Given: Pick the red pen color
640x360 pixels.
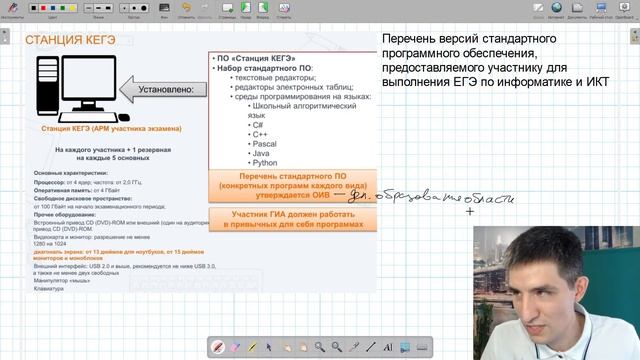Looking at the screenshot, I should click(43, 8).
